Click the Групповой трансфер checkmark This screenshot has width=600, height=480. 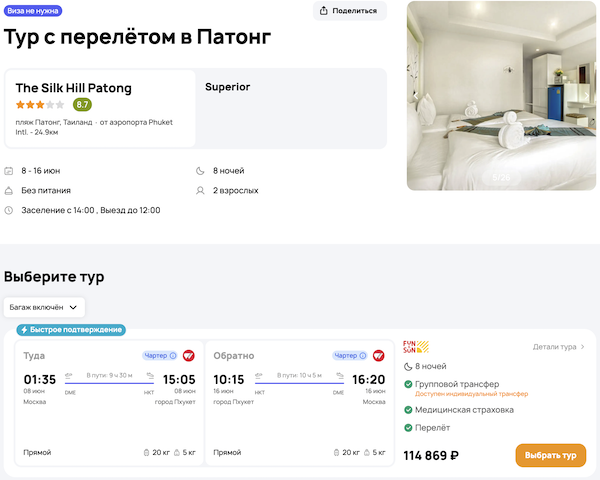(408, 383)
